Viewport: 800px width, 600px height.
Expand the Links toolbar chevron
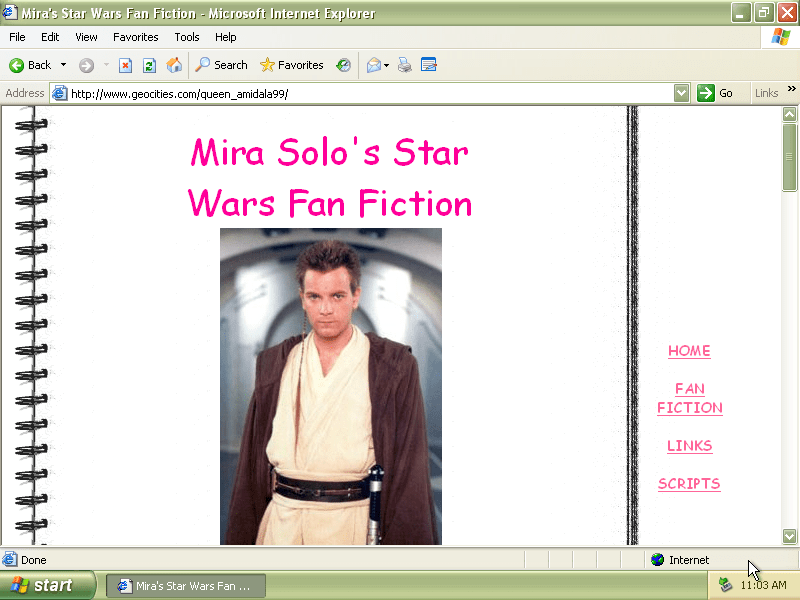click(x=792, y=90)
